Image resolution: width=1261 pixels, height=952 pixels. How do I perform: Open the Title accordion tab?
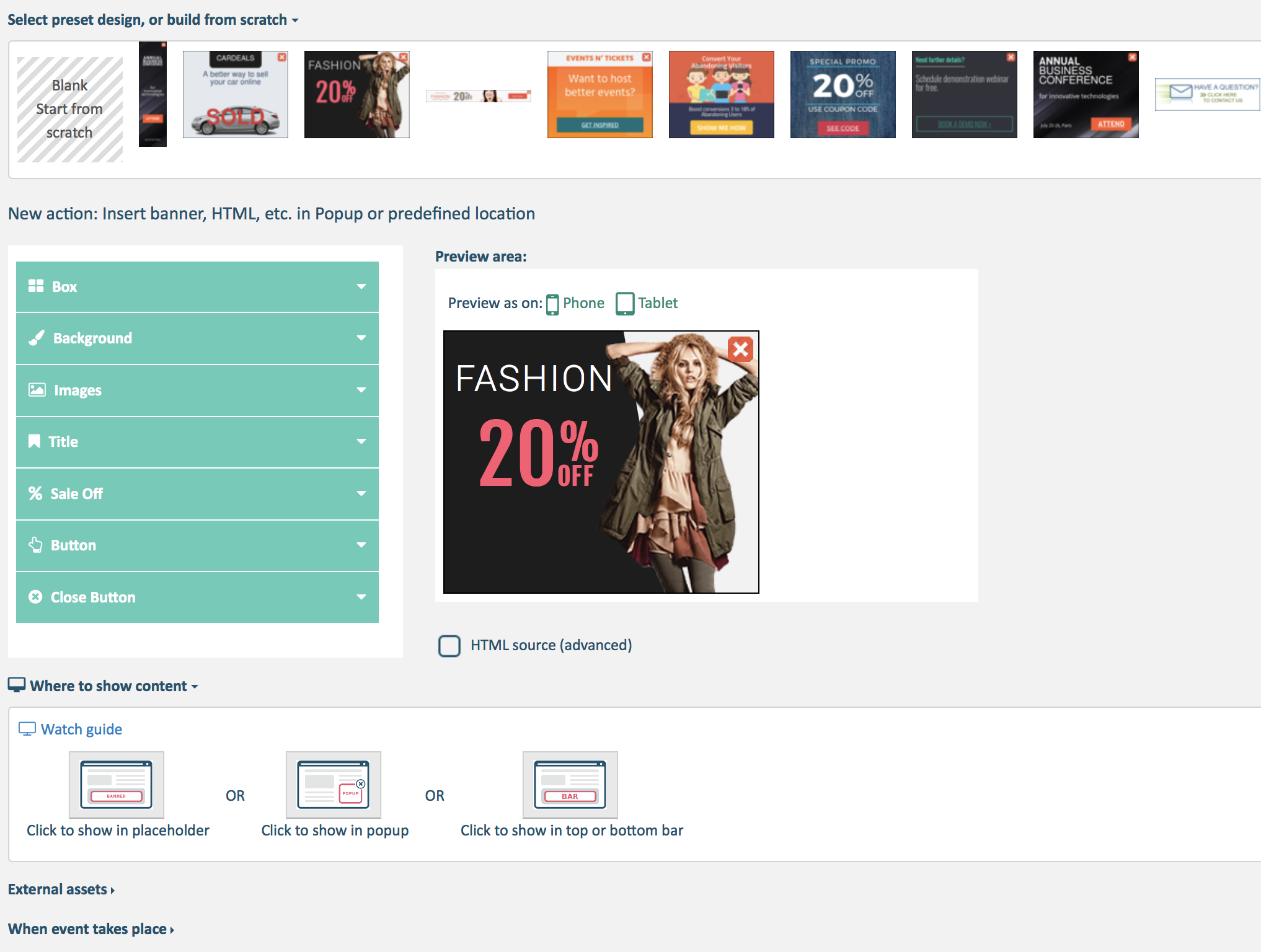[x=197, y=442]
